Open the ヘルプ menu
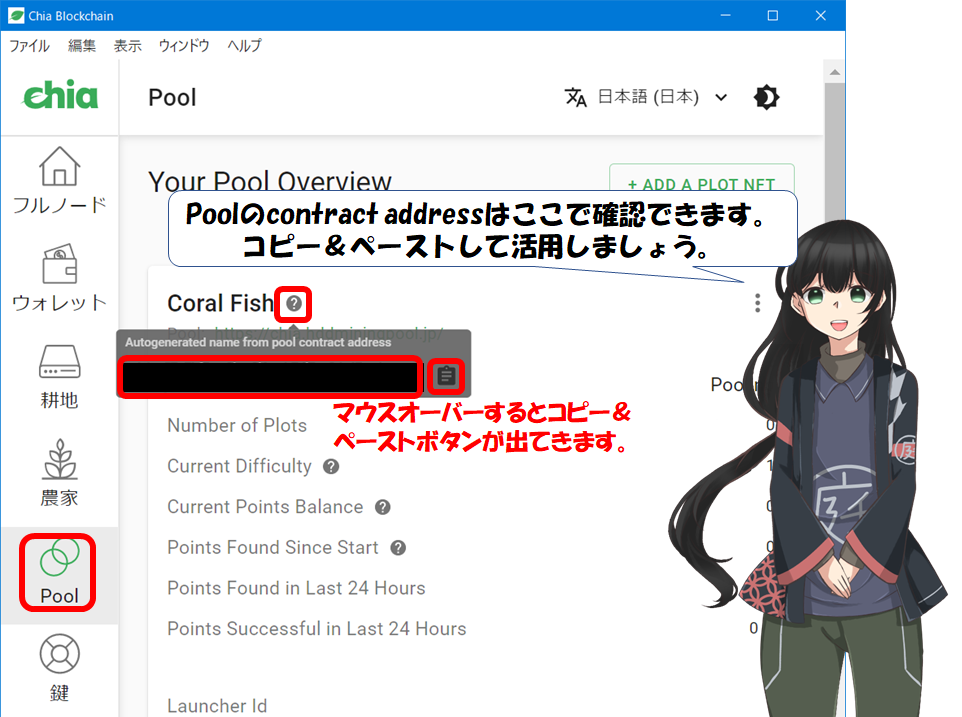Screen dimensions: 962x717 click(x=244, y=46)
